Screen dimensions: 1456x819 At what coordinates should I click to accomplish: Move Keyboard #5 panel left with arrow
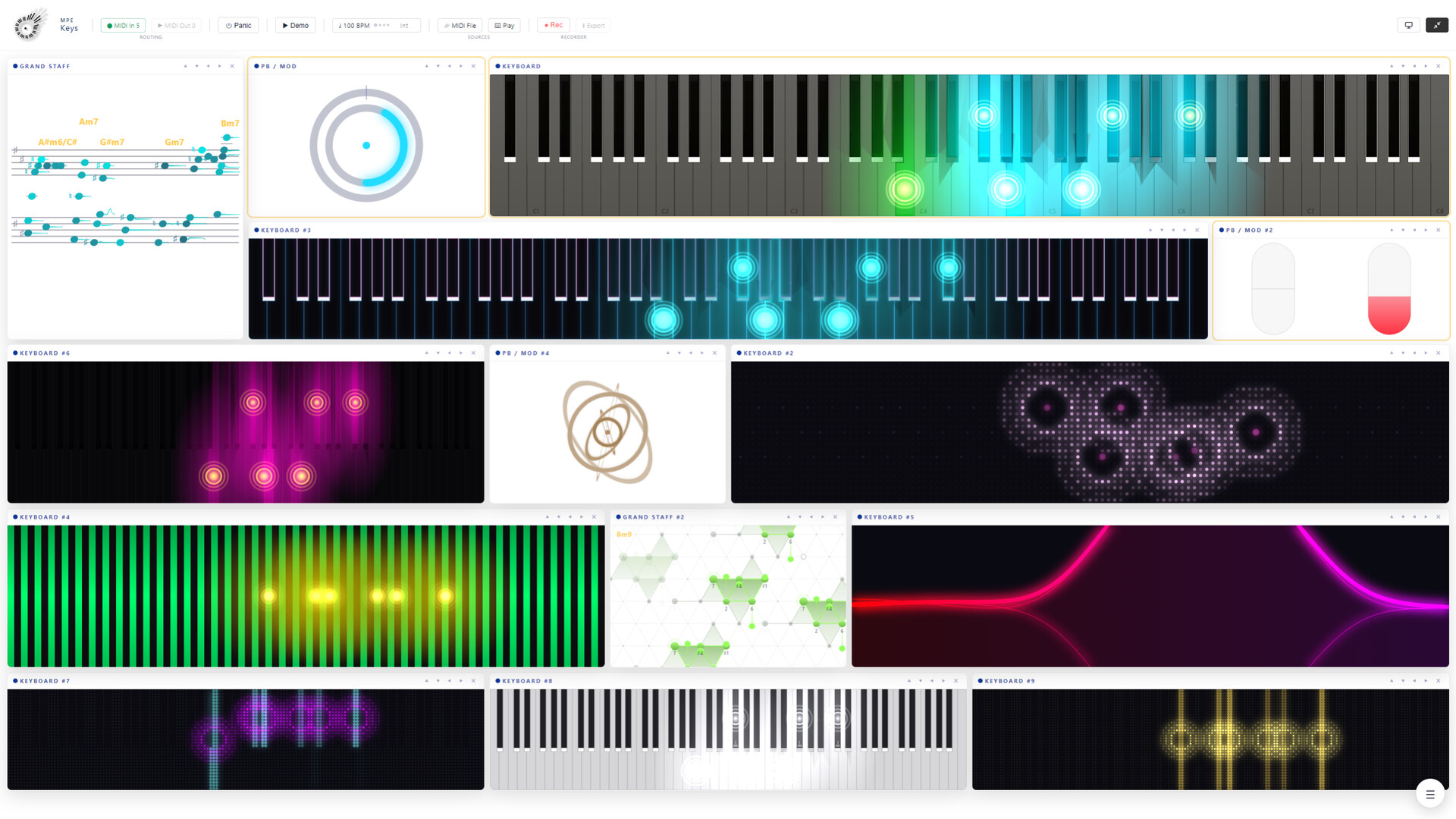pos(1414,516)
